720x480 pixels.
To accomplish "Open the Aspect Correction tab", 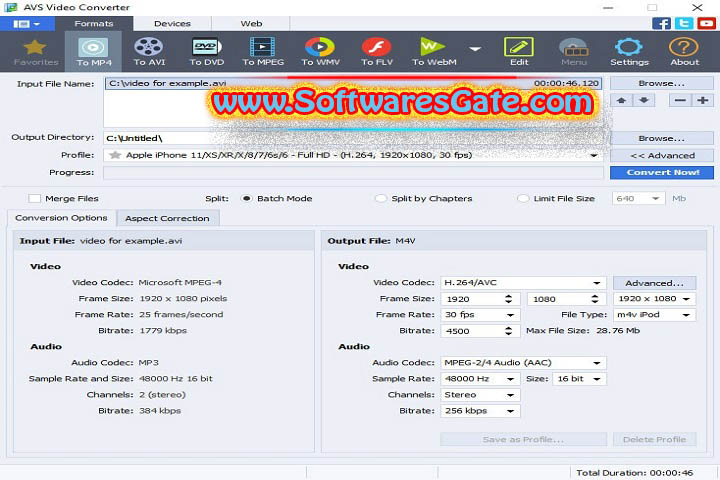I will point(167,218).
